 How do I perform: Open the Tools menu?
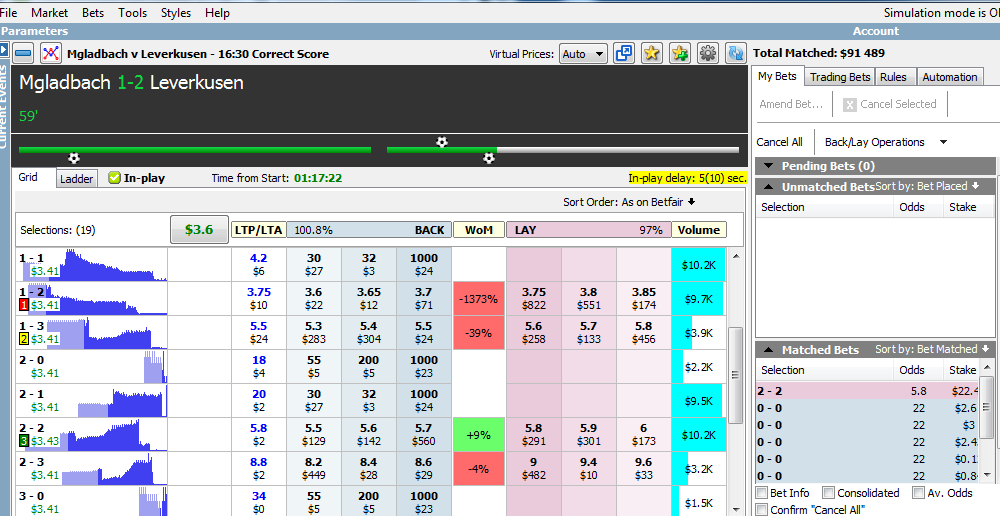(x=132, y=13)
